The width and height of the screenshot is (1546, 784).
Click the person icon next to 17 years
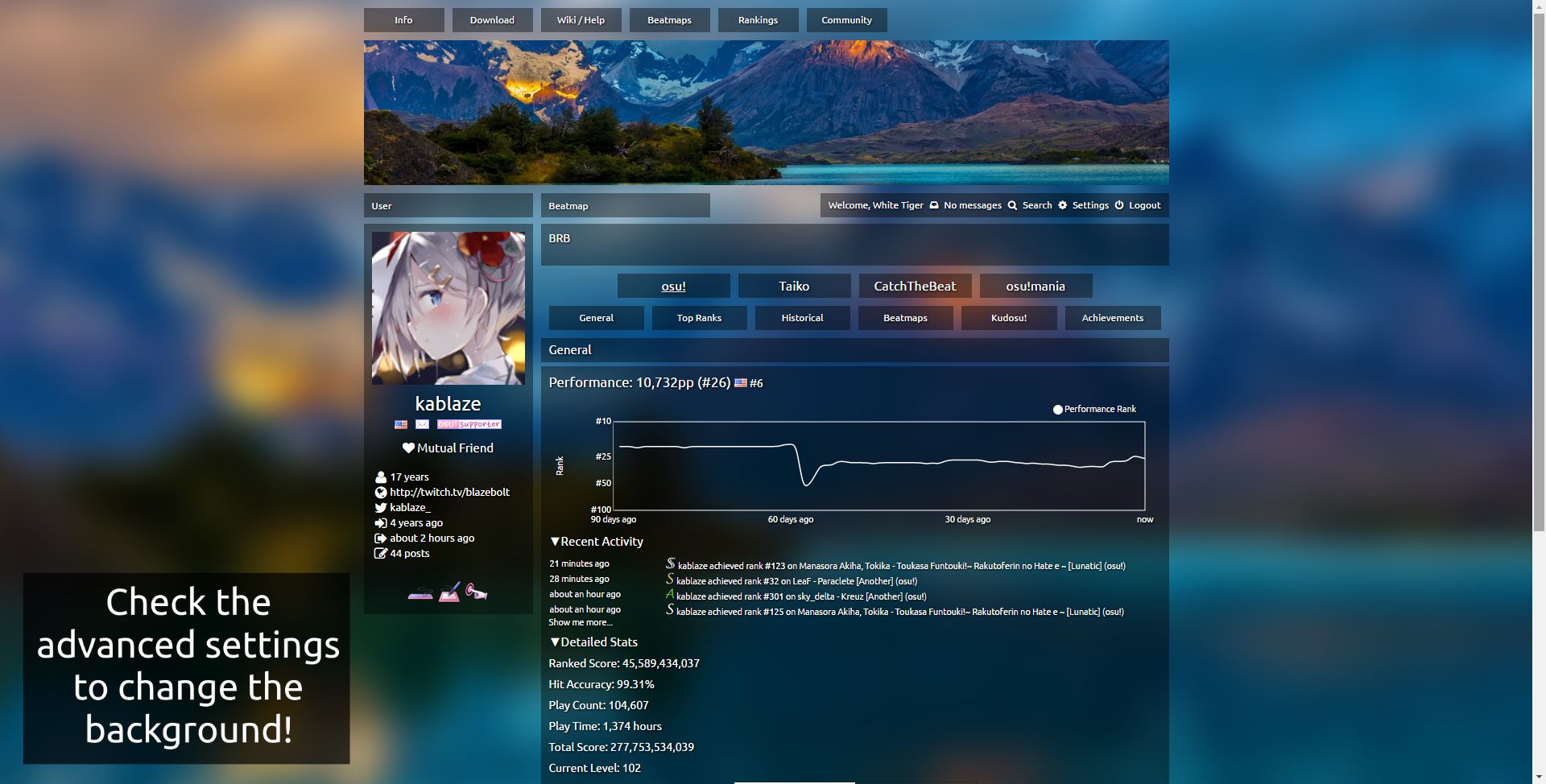pos(381,477)
